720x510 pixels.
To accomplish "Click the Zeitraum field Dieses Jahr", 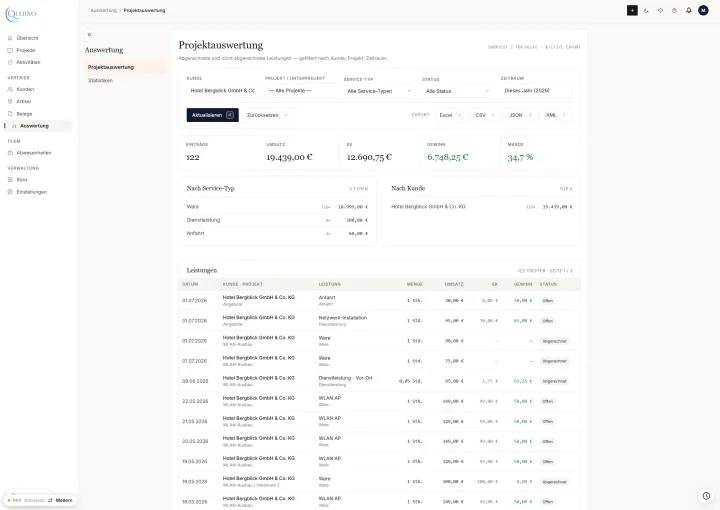I will (536, 90).
